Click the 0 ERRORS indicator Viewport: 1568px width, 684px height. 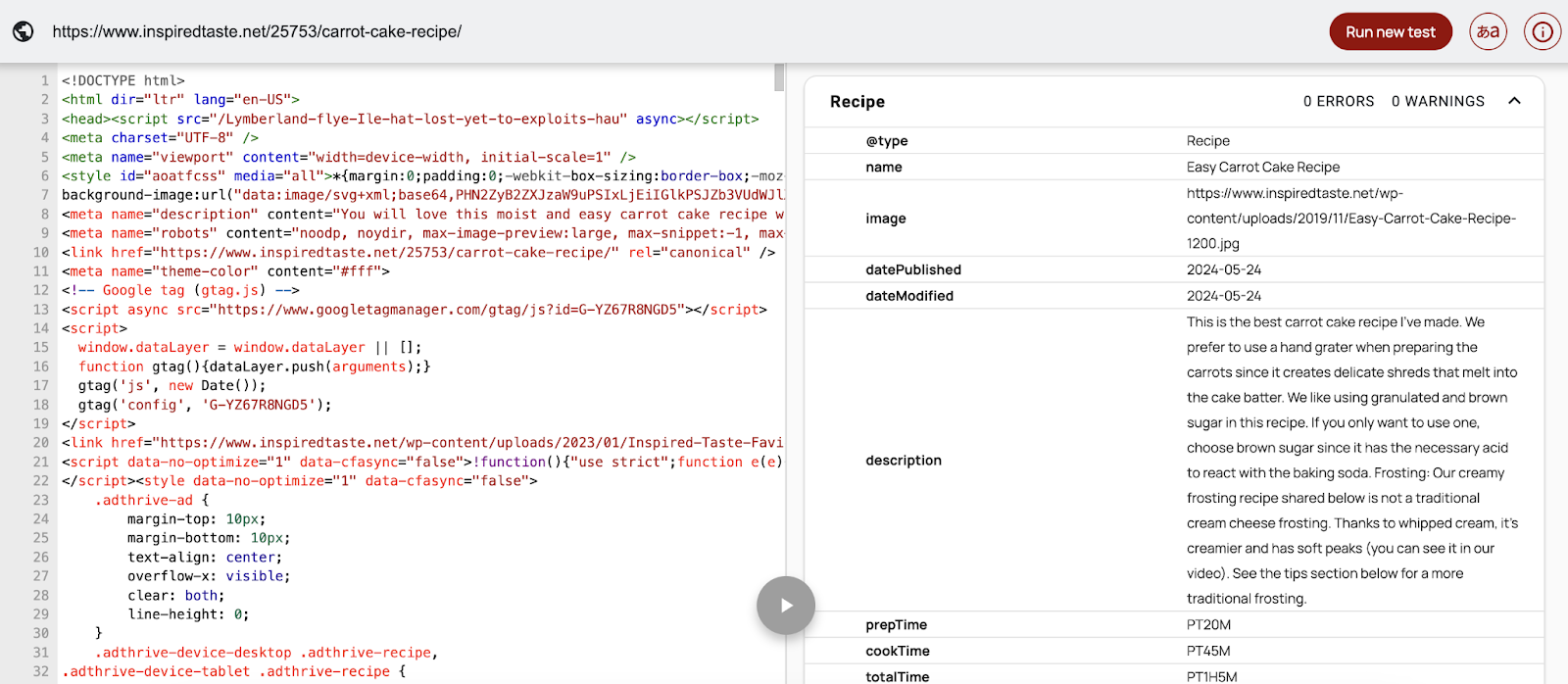click(1338, 101)
